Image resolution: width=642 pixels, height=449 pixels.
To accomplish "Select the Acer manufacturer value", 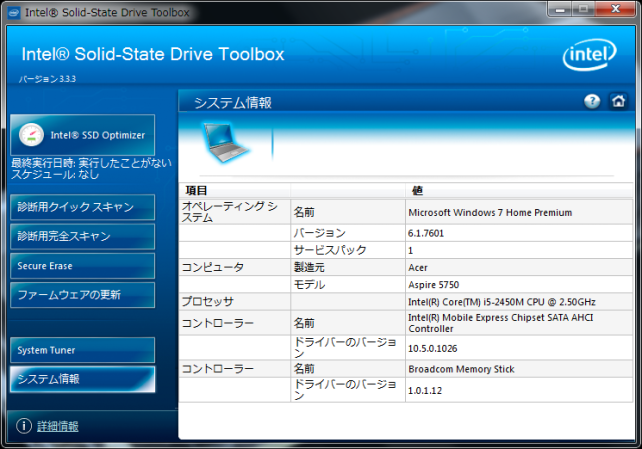I will [418, 268].
